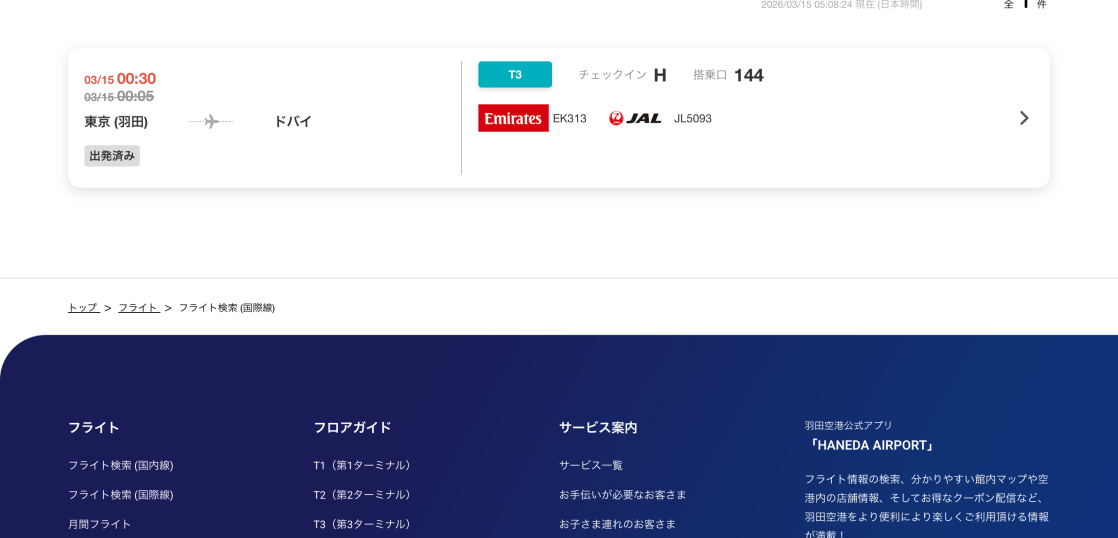Screen dimensions: 1118x538
Task: Click the 「HANEDA AIRPORT」 app title
Action: click(871, 445)
